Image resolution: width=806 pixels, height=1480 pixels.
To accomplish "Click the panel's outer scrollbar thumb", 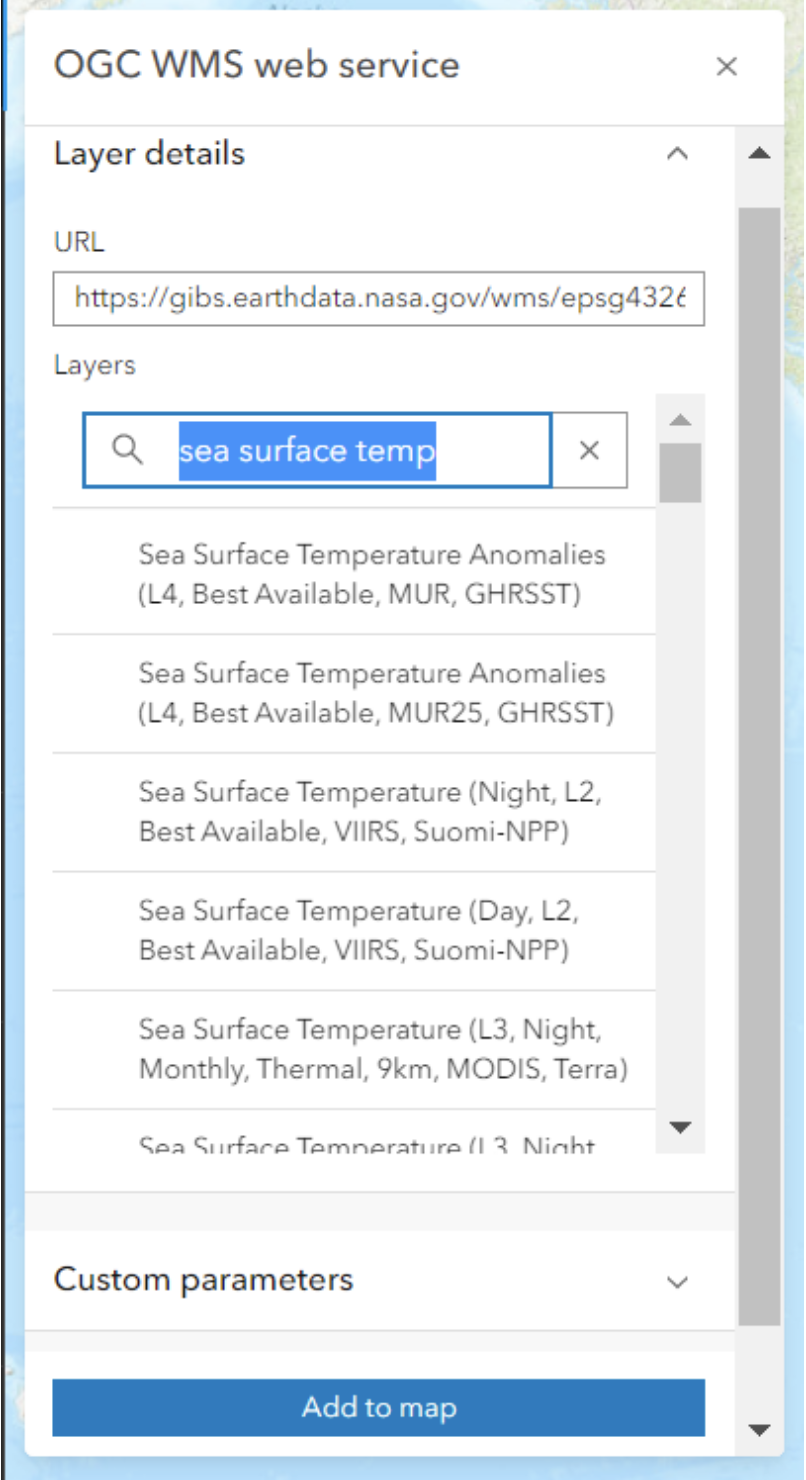I will click(760, 767).
